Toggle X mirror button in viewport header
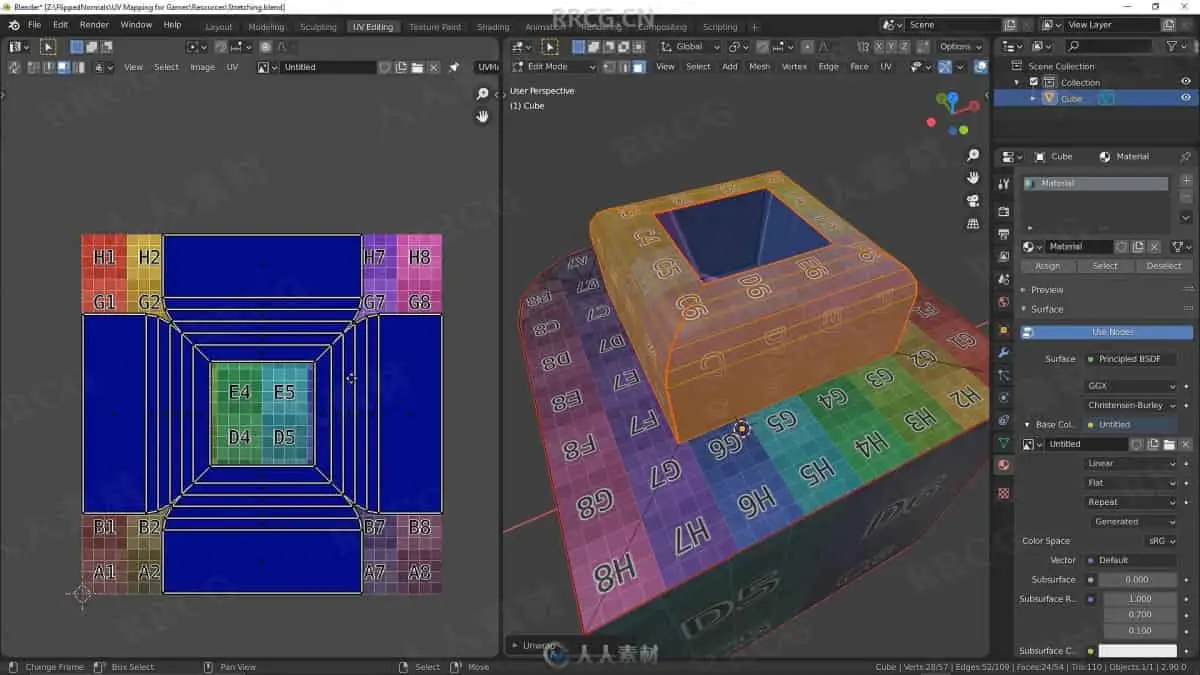The height and width of the screenshot is (675, 1200). tap(879, 46)
